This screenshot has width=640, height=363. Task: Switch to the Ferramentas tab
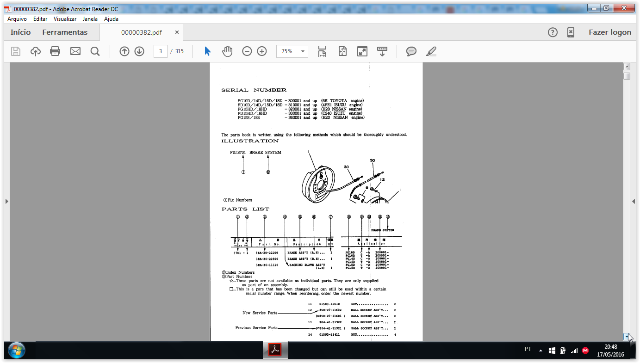coord(64,32)
